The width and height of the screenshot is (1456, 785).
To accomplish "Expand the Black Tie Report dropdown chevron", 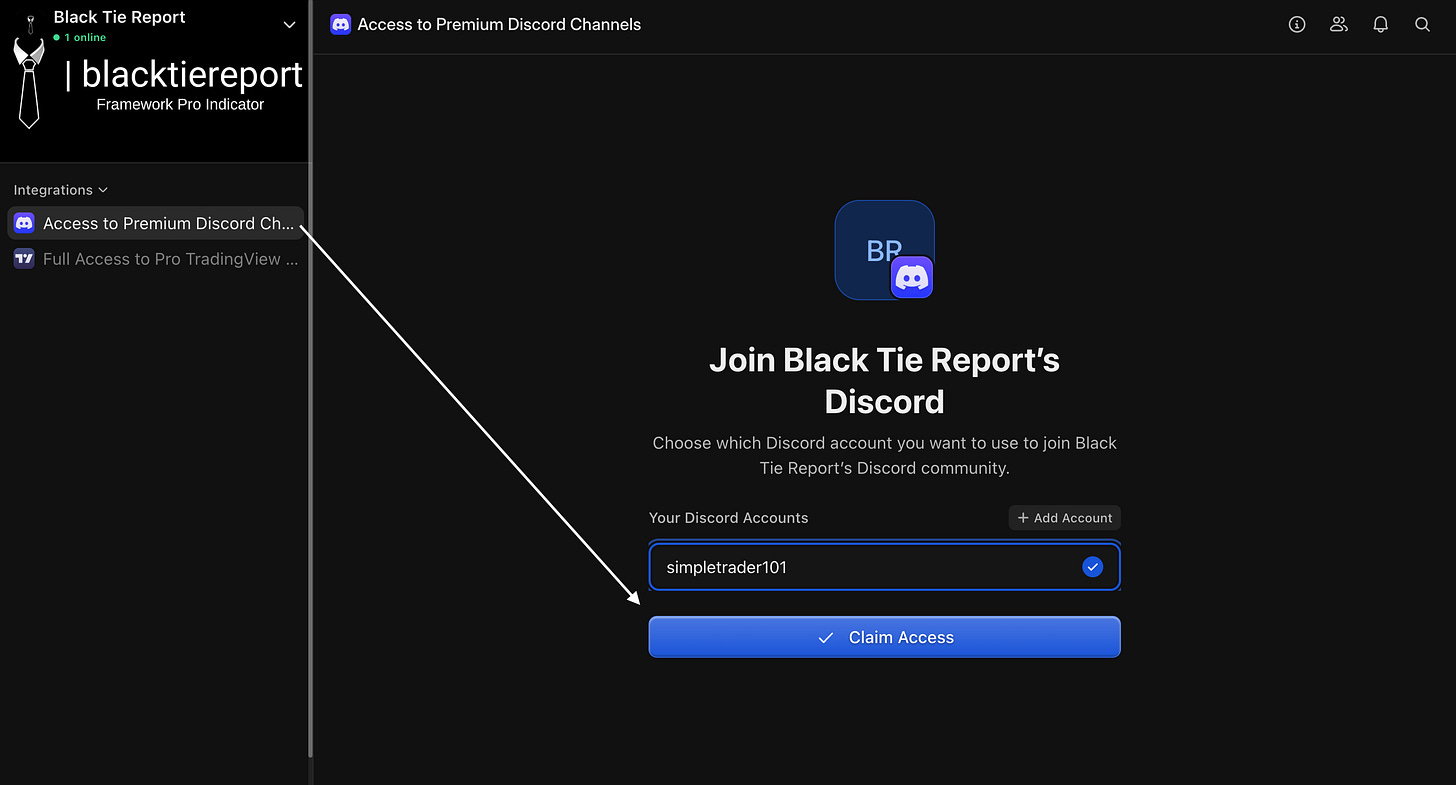I will tap(290, 25).
